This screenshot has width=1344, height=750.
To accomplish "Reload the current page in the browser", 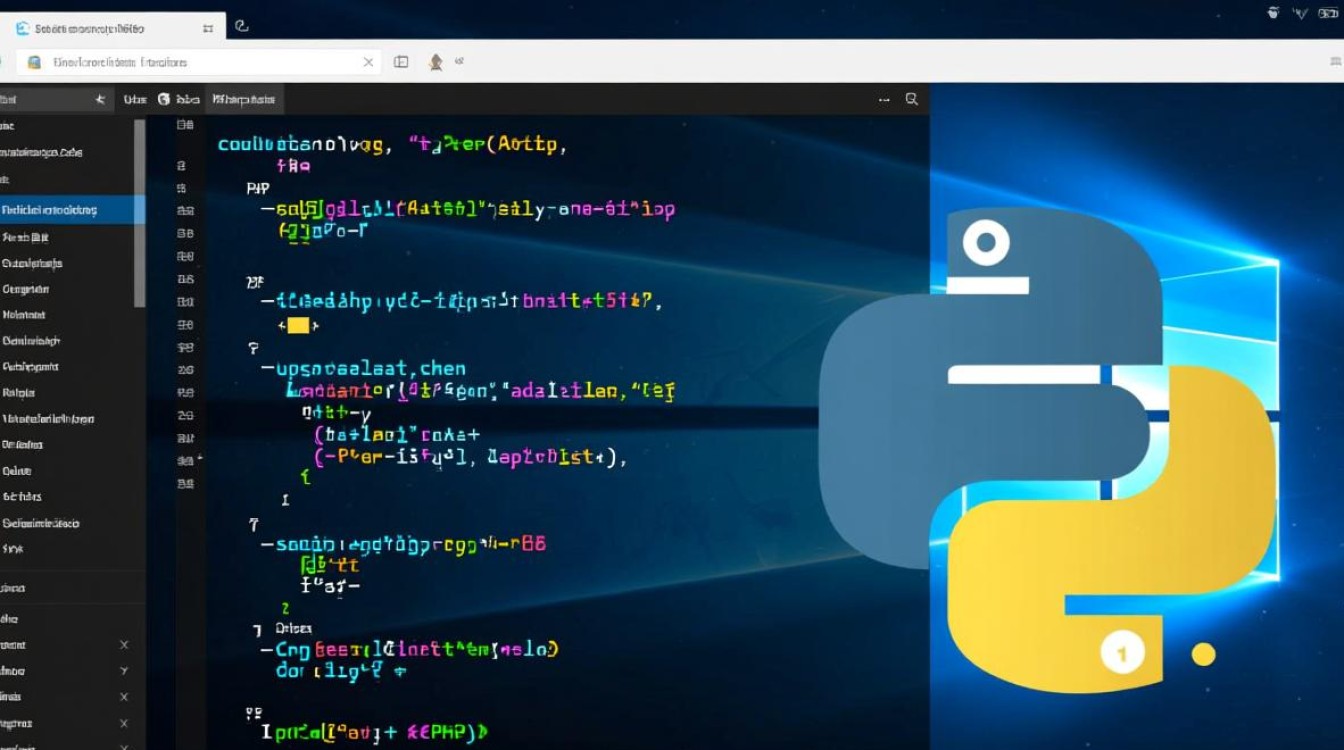I will [243, 26].
